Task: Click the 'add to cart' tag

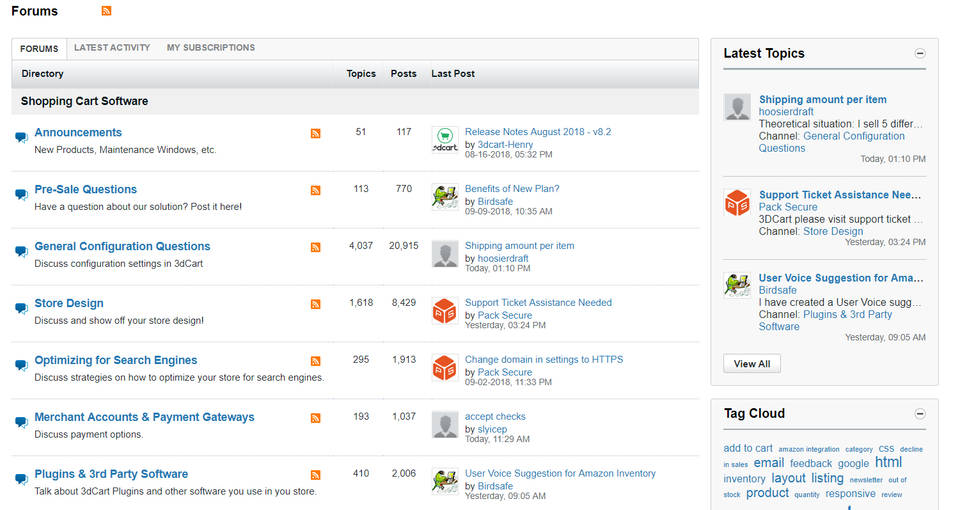Action: click(747, 448)
